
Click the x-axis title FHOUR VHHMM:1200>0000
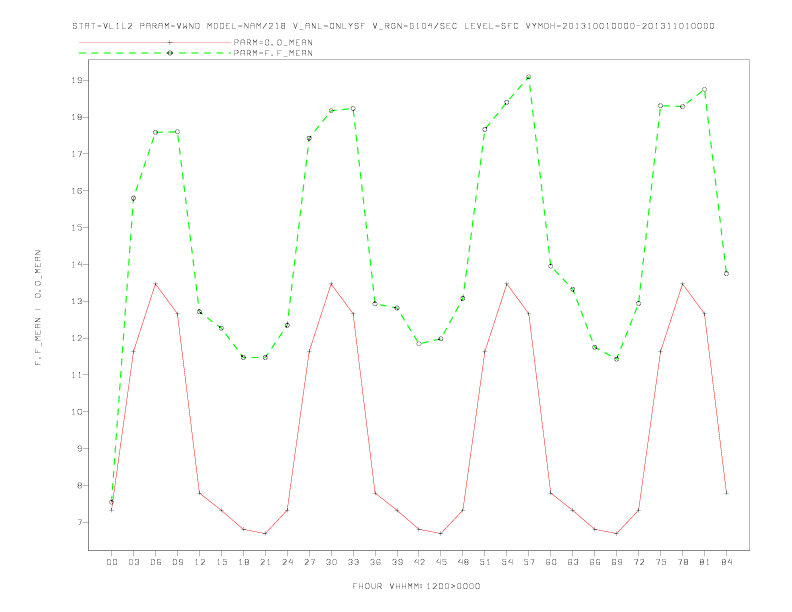tap(416, 586)
